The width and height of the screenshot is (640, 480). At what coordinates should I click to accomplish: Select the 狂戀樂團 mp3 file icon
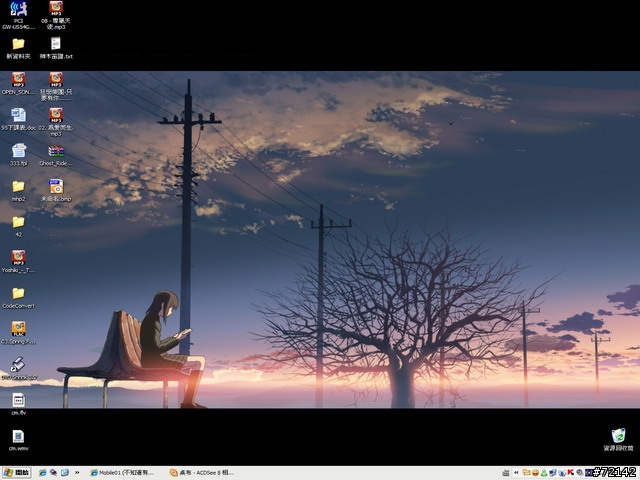click(56, 80)
